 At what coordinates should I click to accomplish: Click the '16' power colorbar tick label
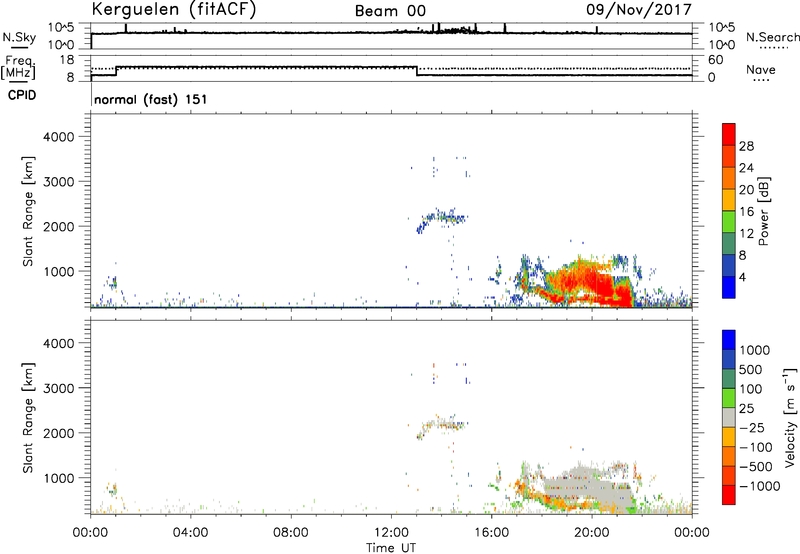(746, 212)
